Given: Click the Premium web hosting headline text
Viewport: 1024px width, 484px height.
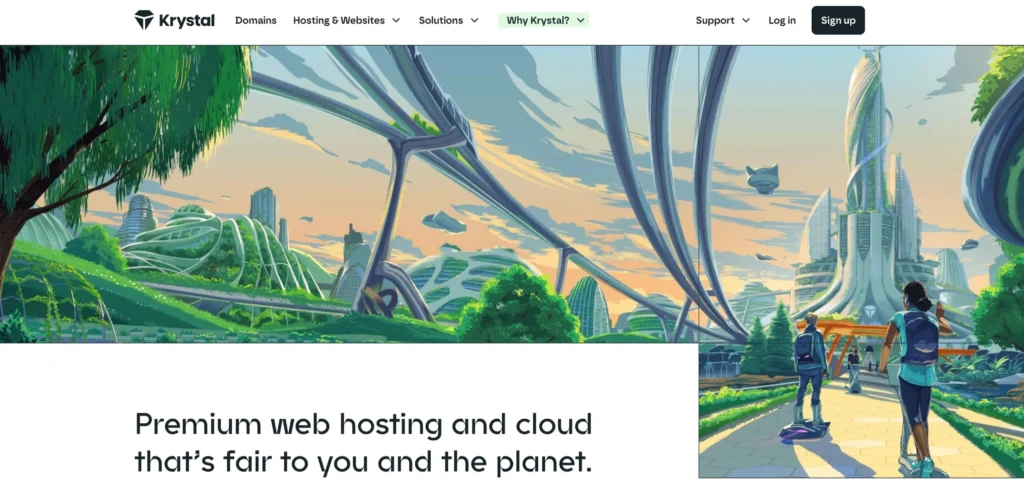Looking at the screenshot, I should [x=363, y=443].
